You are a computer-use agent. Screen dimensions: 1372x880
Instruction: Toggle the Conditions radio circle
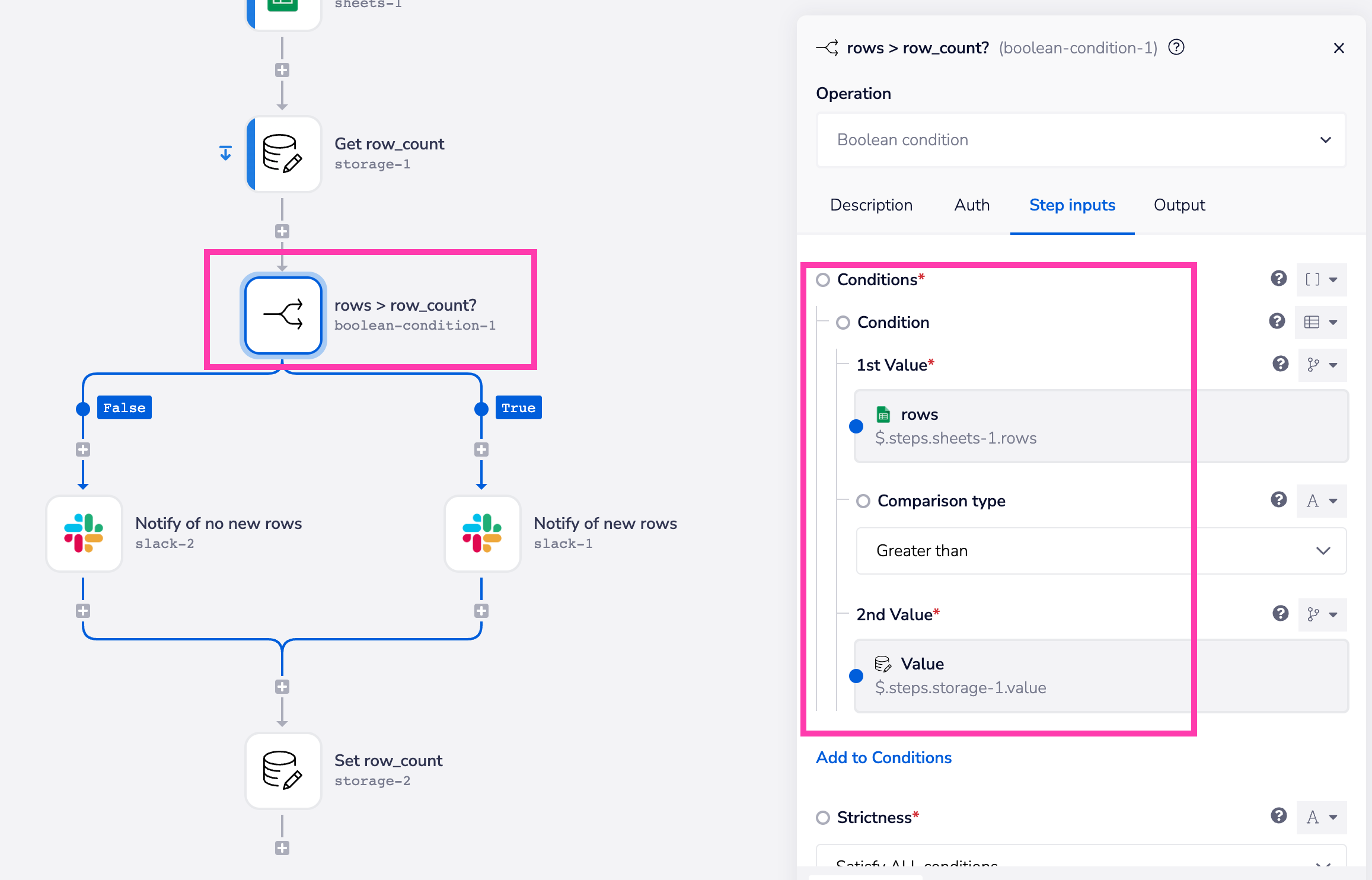point(823,280)
